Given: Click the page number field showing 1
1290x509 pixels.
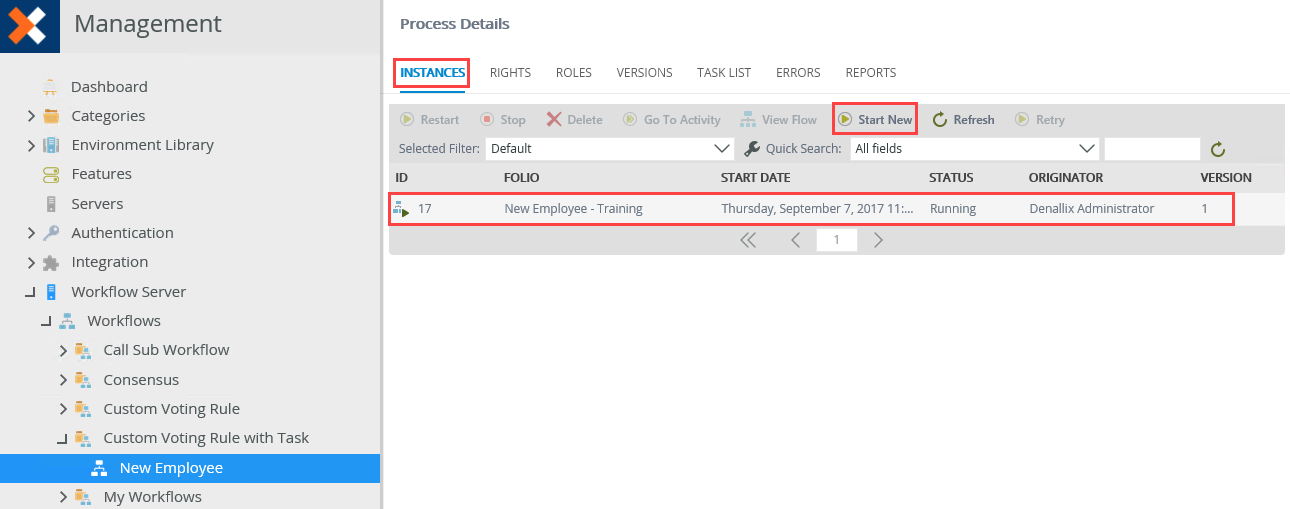Looking at the screenshot, I should pos(836,240).
